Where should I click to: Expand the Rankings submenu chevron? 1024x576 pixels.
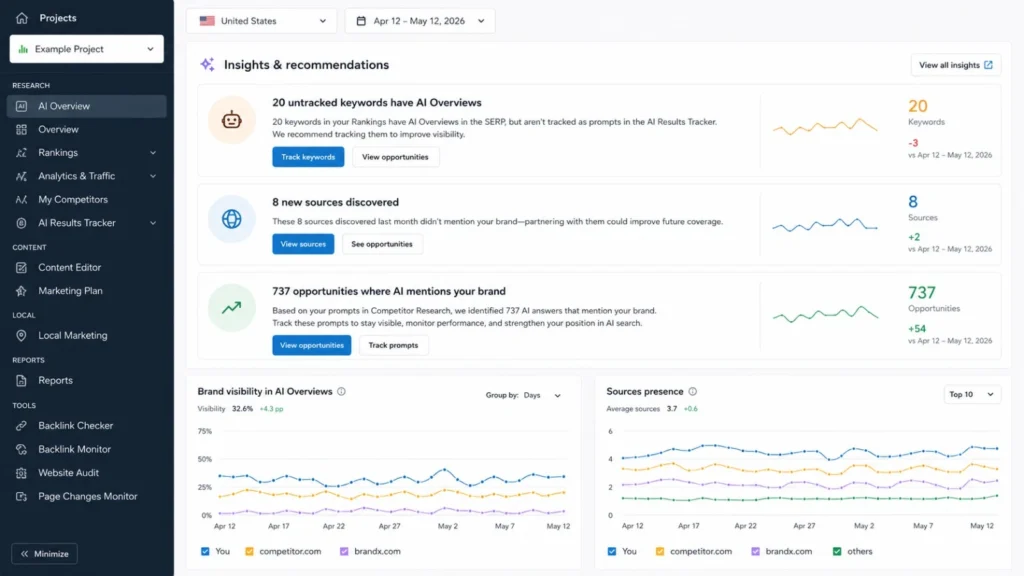(153, 153)
